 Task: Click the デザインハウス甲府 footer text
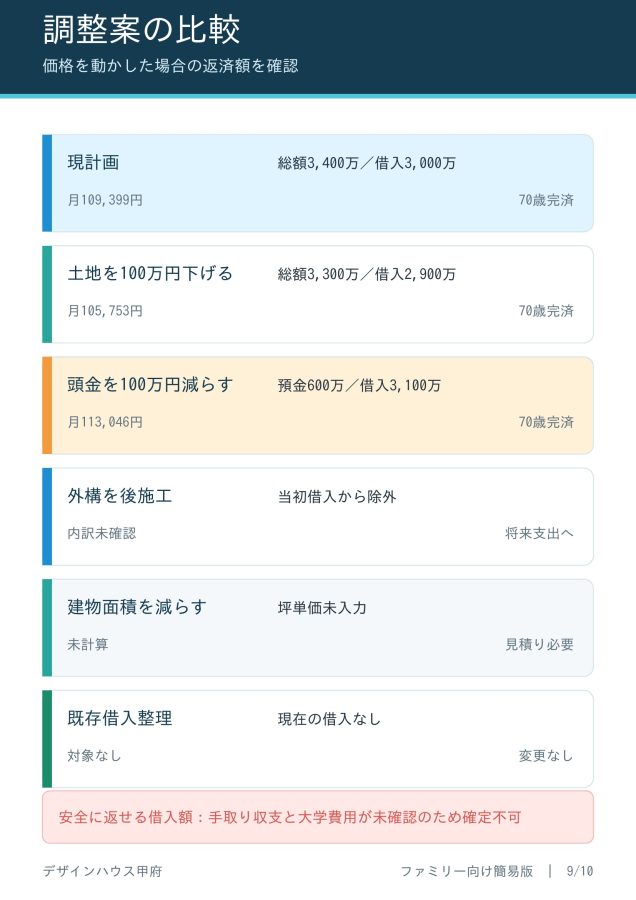click(103, 871)
